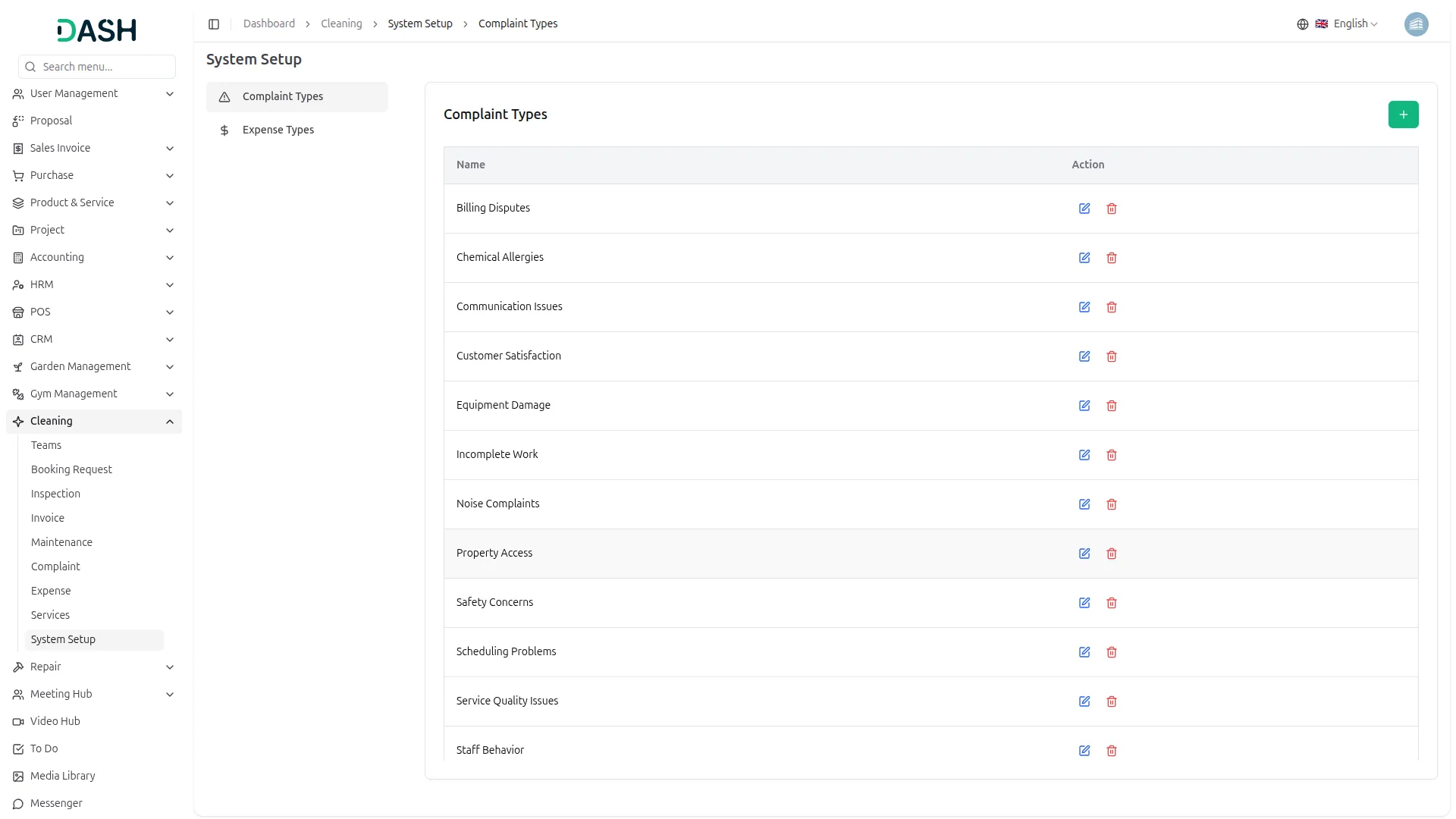The height and width of the screenshot is (819, 1456).
Task: Expand the Garden Management menu
Action: 94,366
